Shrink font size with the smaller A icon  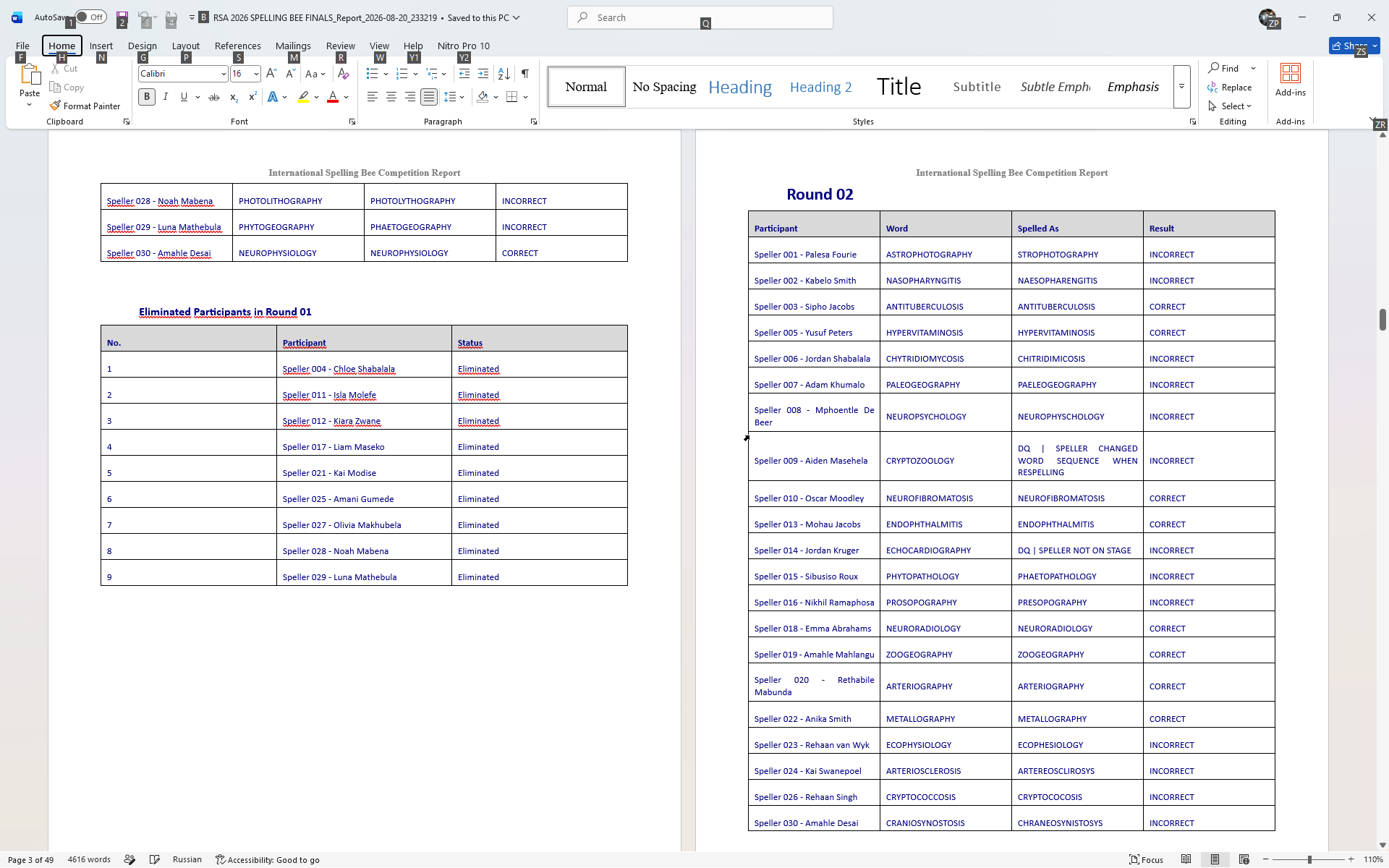[x=290, y=74]
